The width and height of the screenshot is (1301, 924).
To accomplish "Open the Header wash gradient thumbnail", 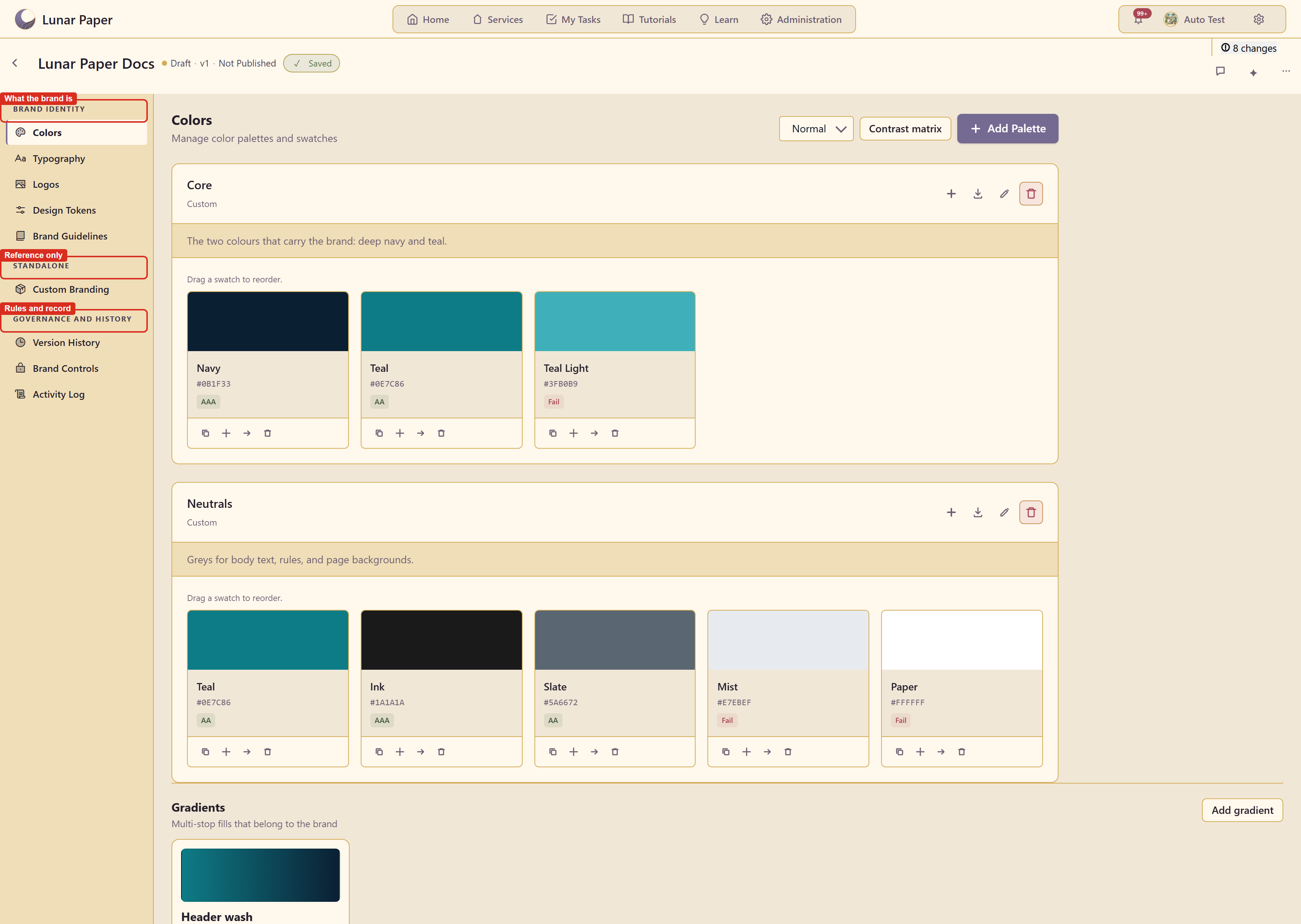I will tap(261, 875).
